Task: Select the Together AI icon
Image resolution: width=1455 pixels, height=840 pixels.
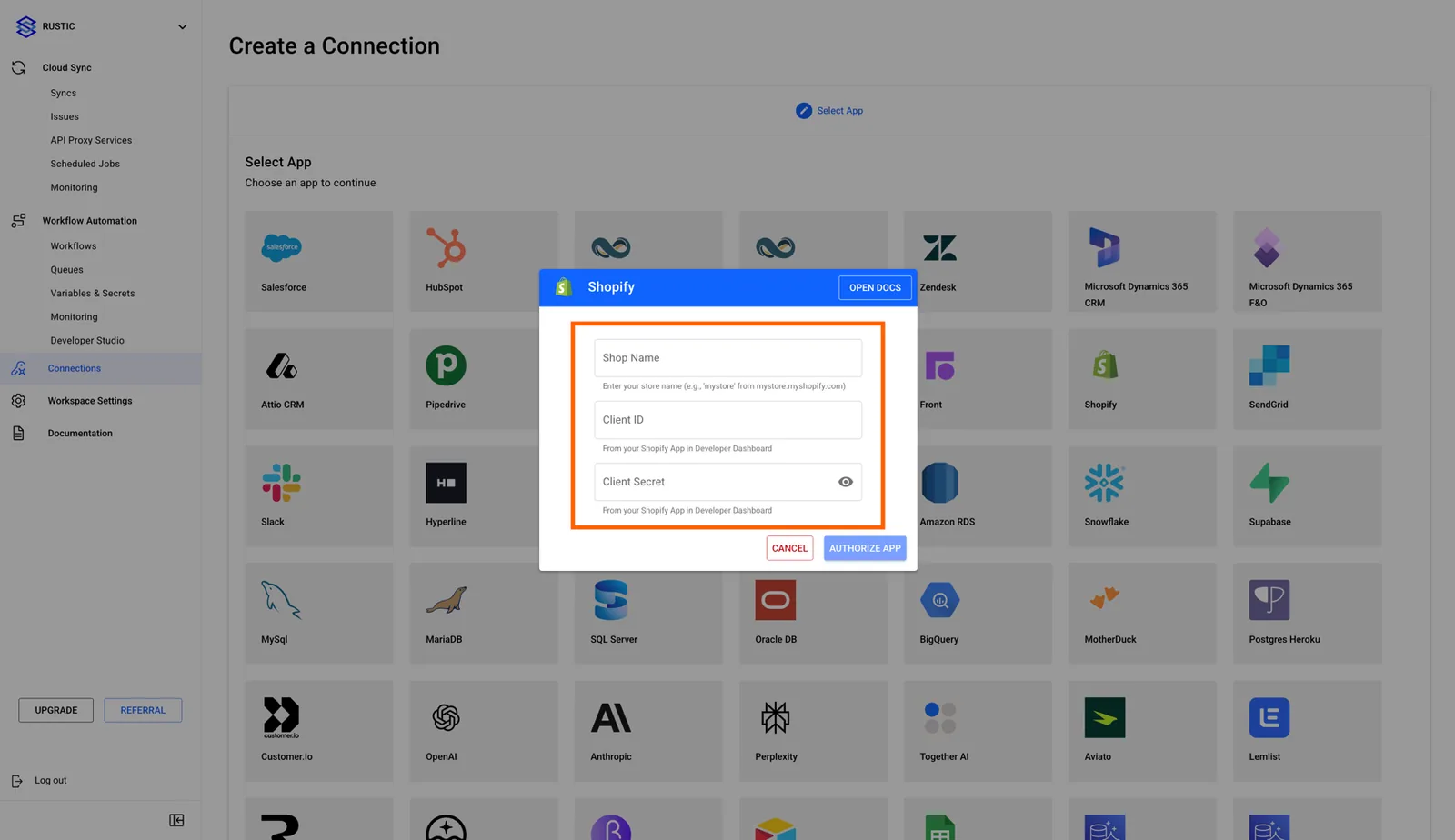Action: 939,717
